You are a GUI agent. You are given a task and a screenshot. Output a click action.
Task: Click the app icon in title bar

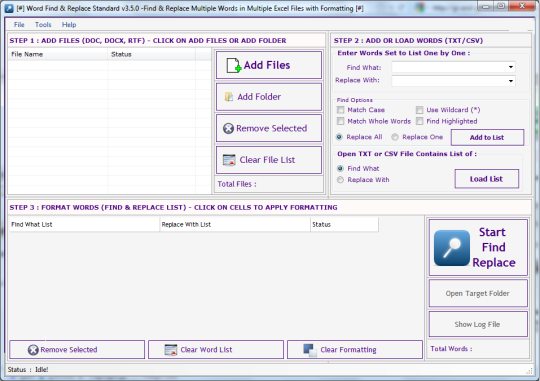coord(9,8)
